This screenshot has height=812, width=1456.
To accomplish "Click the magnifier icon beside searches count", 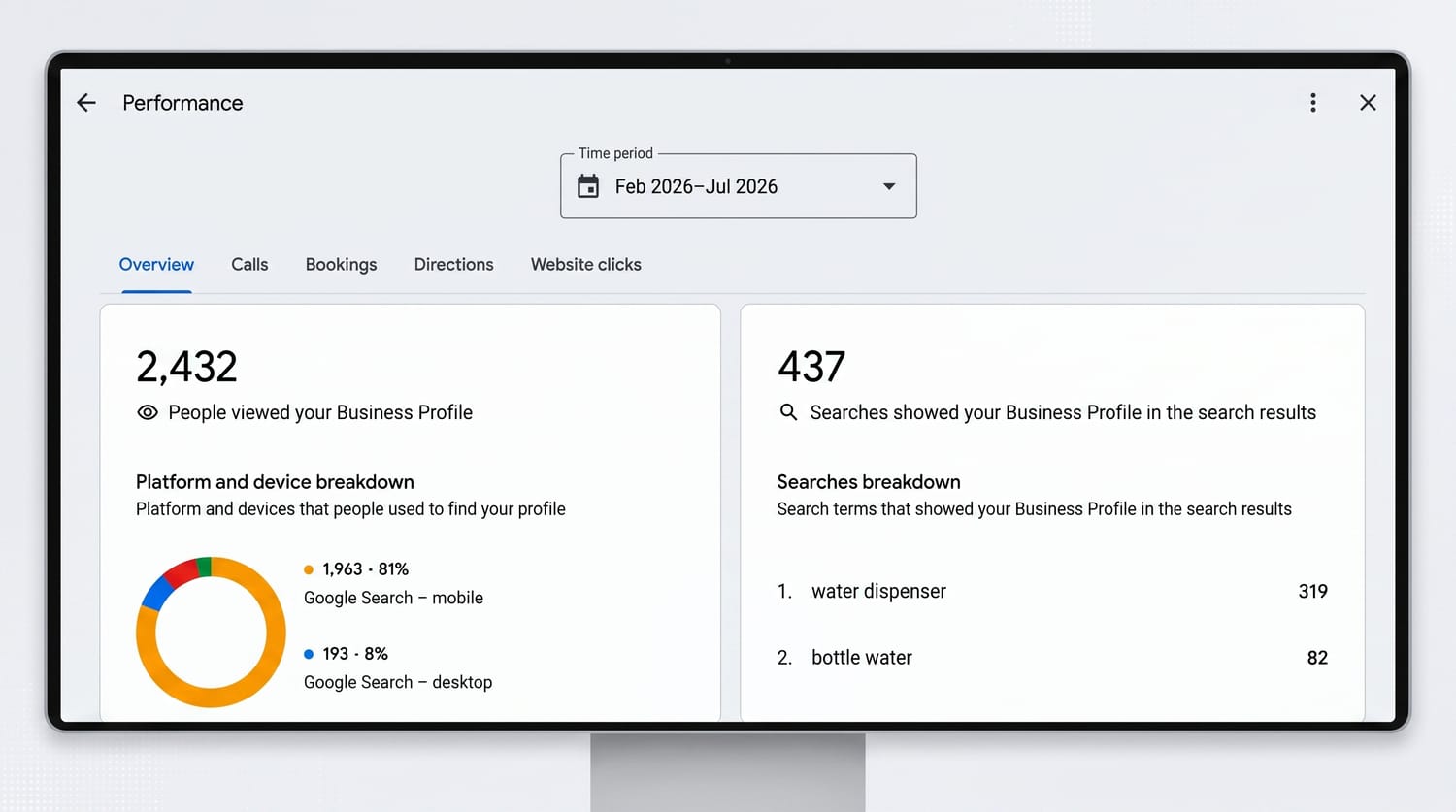I will (x=789, y=412).
